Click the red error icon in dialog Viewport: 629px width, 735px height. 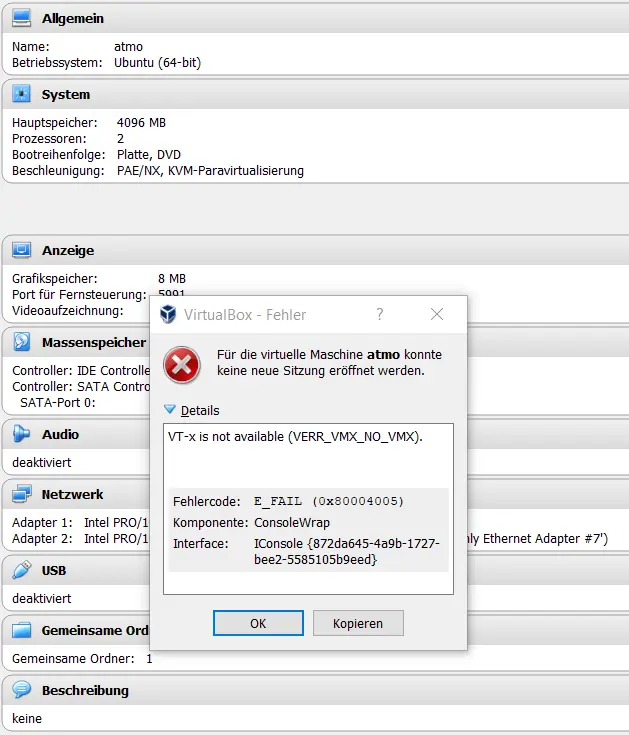coord(182,365)
